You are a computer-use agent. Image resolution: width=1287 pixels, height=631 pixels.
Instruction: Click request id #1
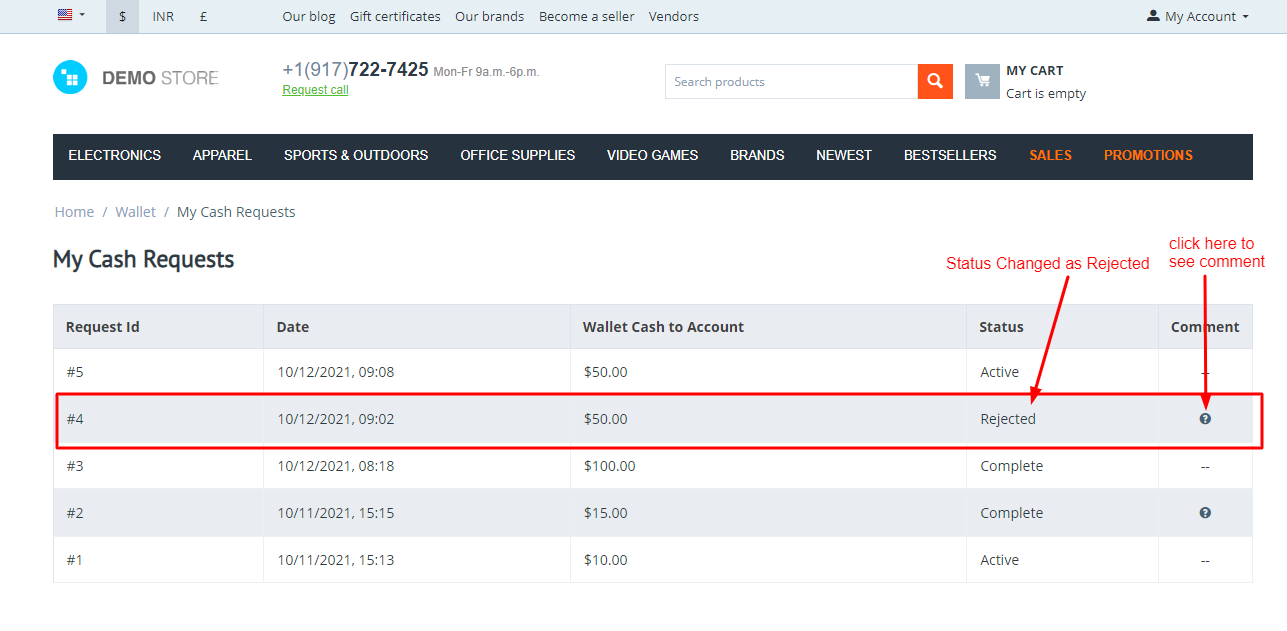click(x=75, y=560)
